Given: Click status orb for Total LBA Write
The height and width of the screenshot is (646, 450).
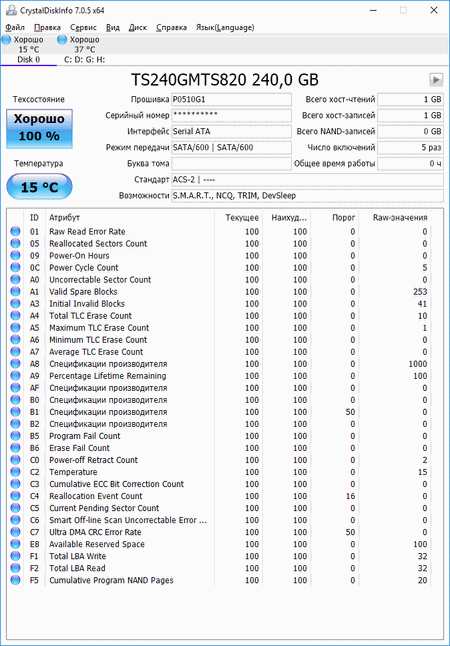Looking at the screenshot, I should (15, 556).
